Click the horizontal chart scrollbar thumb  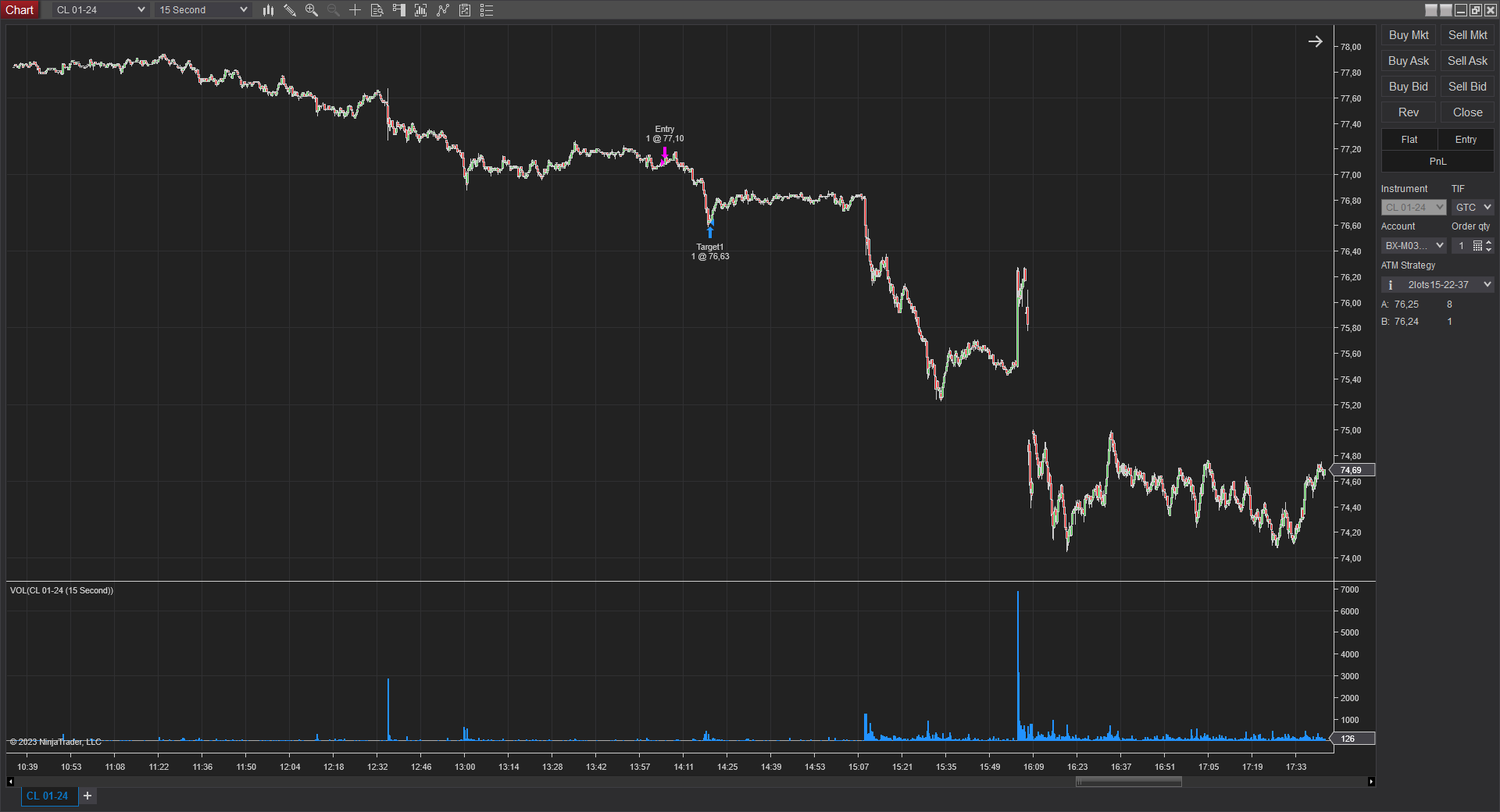(x=1128, y=782)
